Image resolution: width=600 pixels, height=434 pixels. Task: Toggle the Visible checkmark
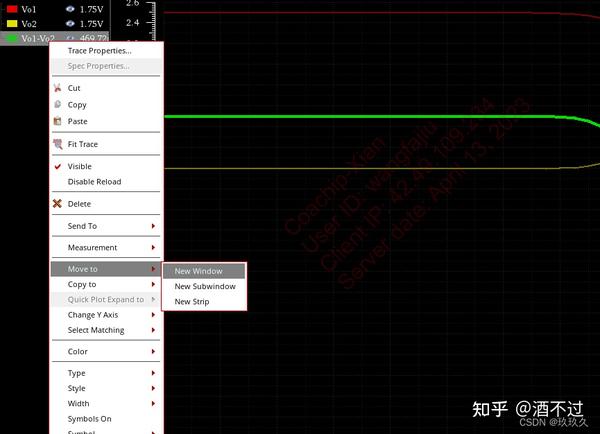[x=58, y=166]
